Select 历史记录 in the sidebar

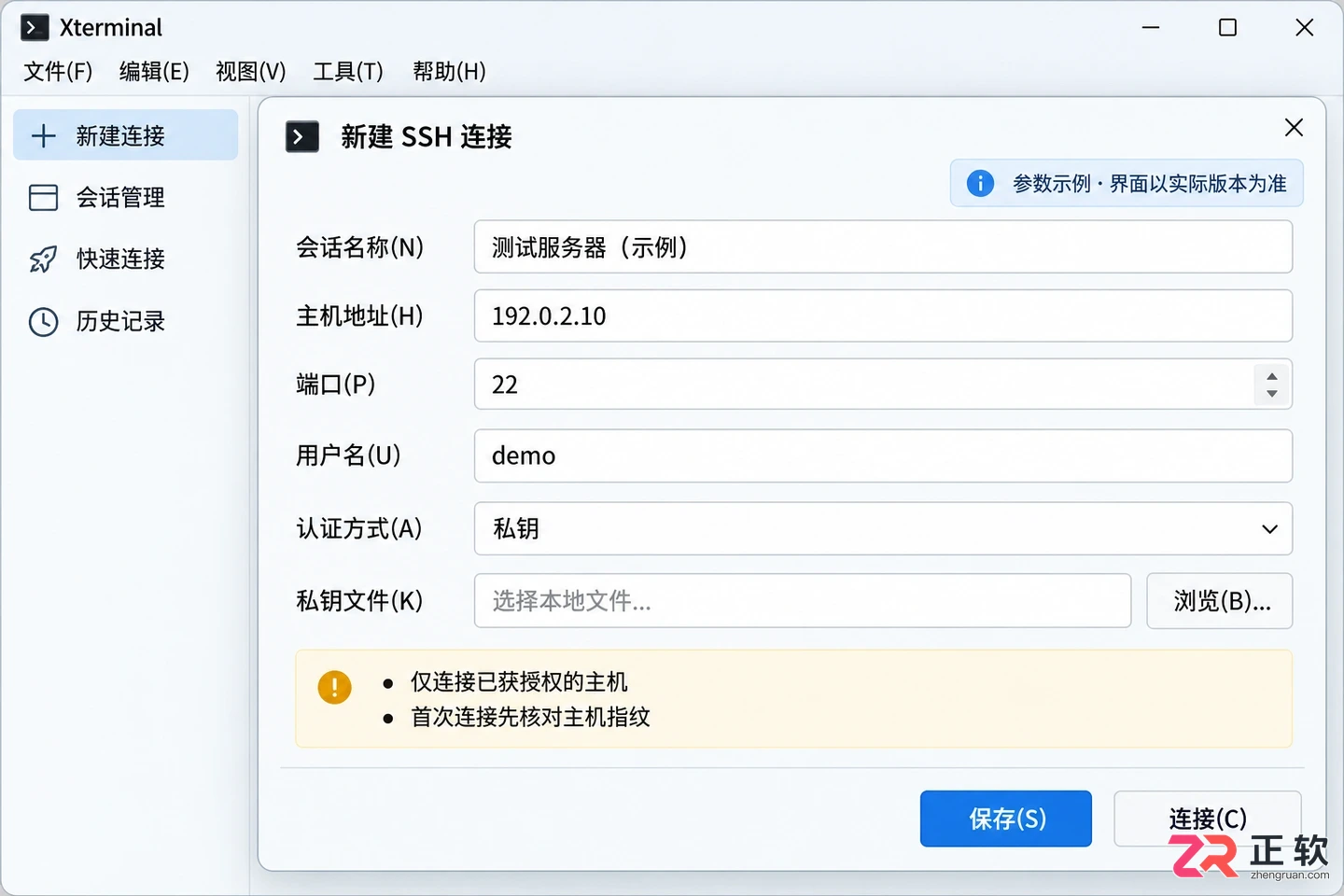(x=126, y=322)
